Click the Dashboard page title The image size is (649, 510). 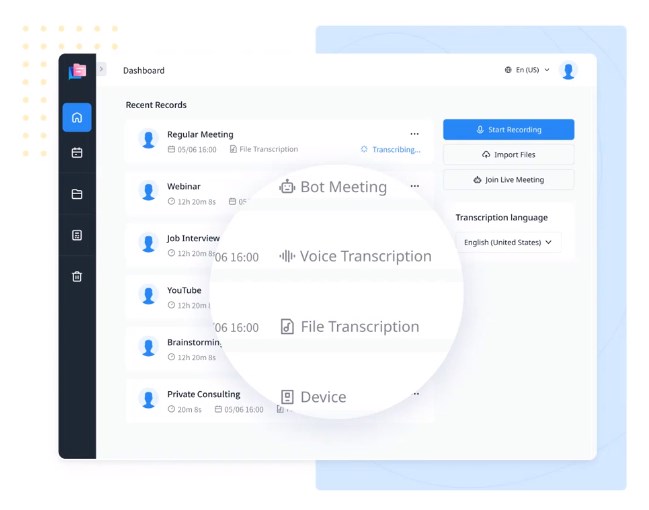[144, 70]
